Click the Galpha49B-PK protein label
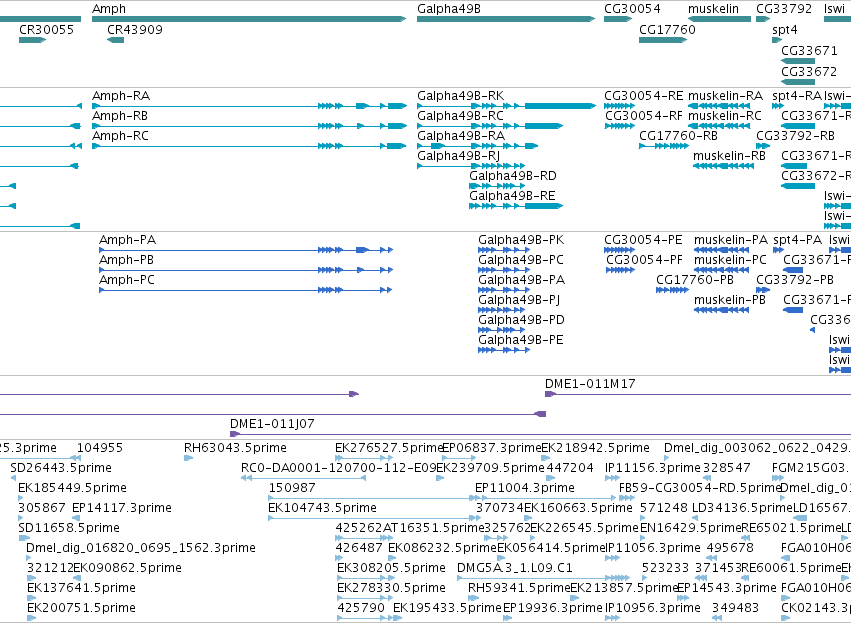 (x=521, y=240)
